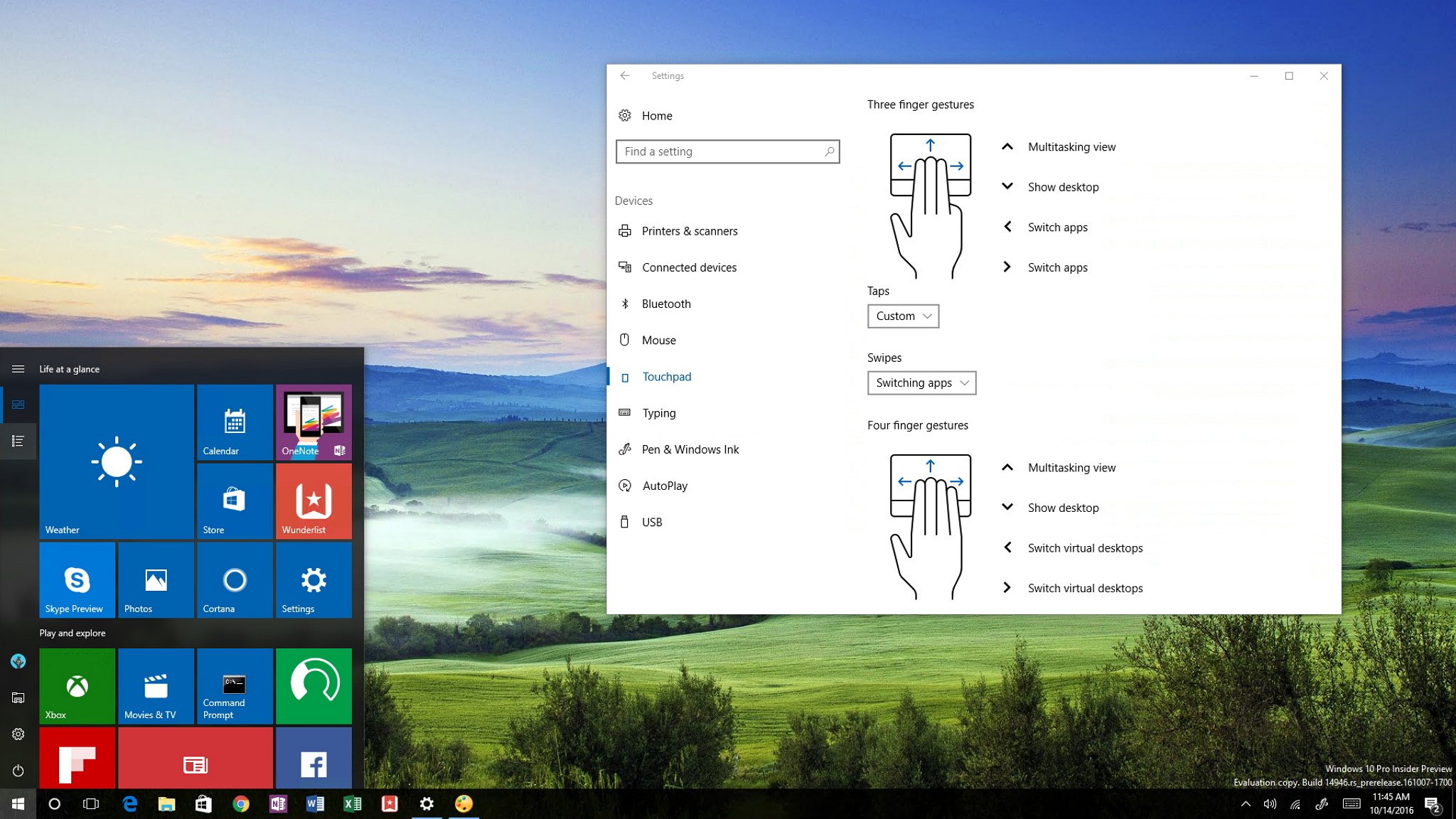This screenshot has width=1456, height=819.
Task: Switch to the All apps list view
Action: click(18, 441)
